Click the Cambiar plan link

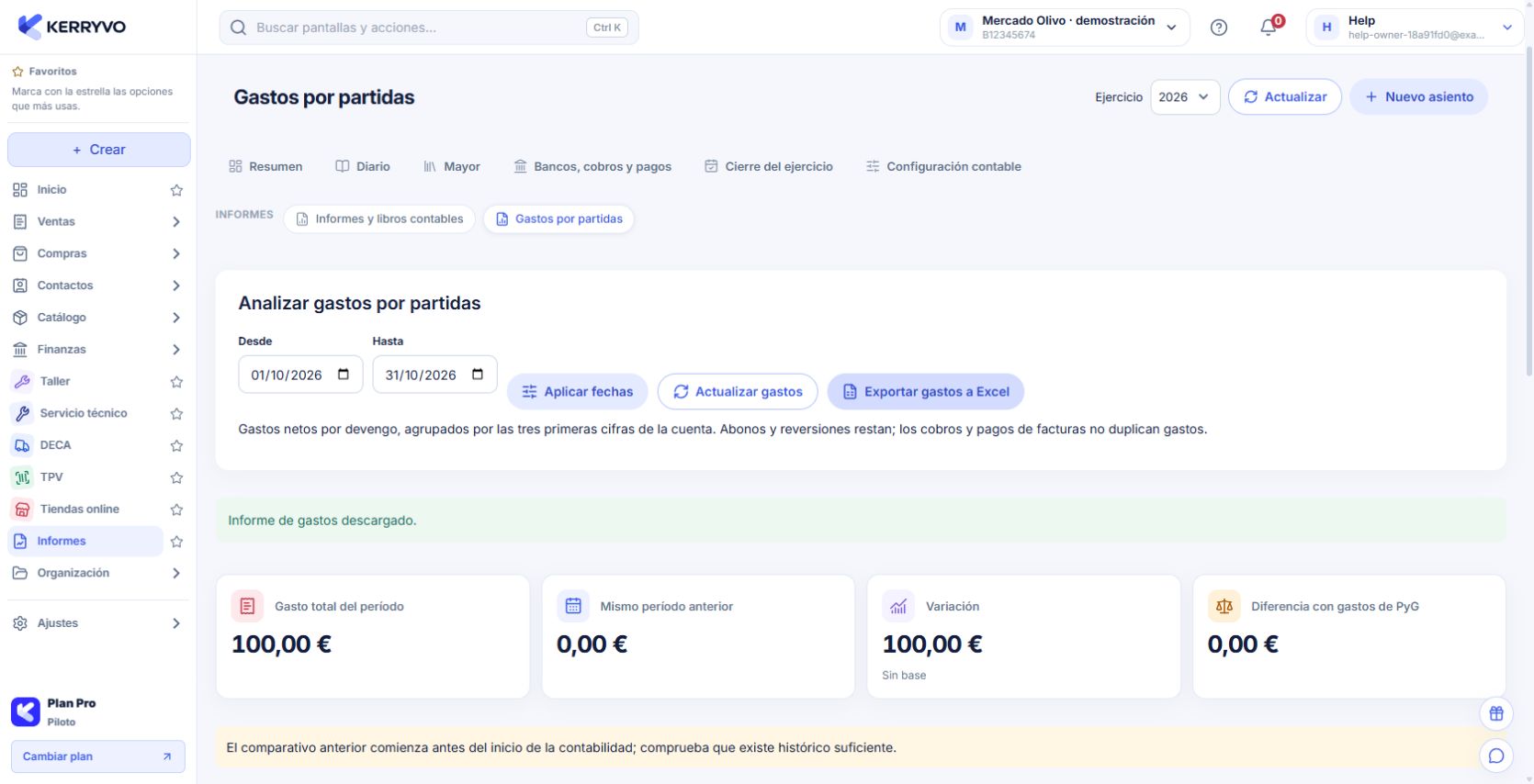(x=98, y=756)
